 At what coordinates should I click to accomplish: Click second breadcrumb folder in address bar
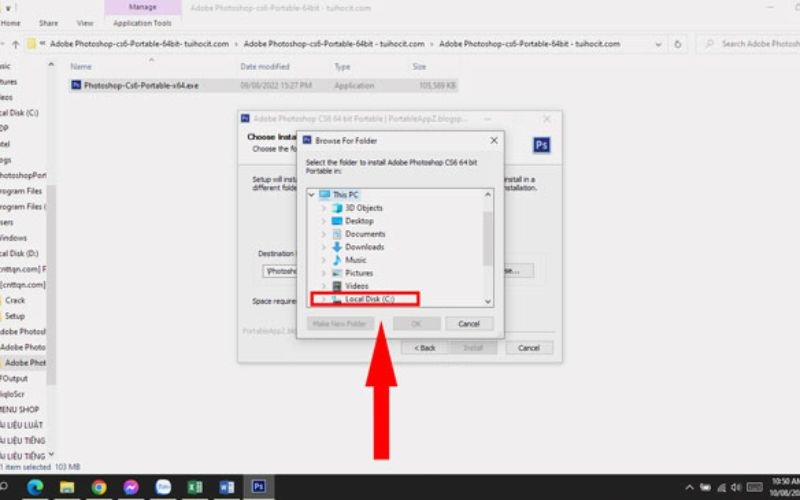click(334, 44)
